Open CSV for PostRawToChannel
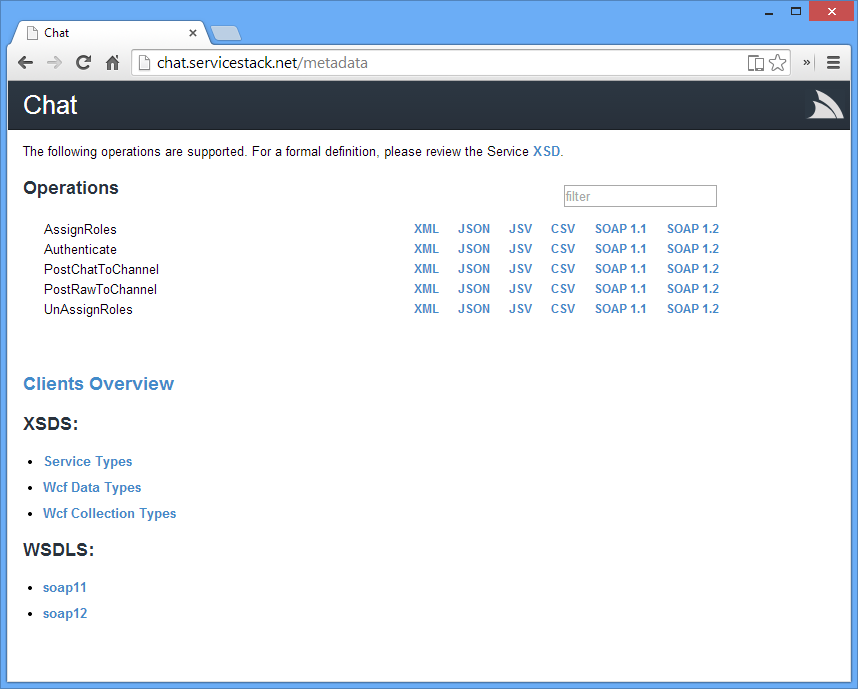 click(563, 289)
